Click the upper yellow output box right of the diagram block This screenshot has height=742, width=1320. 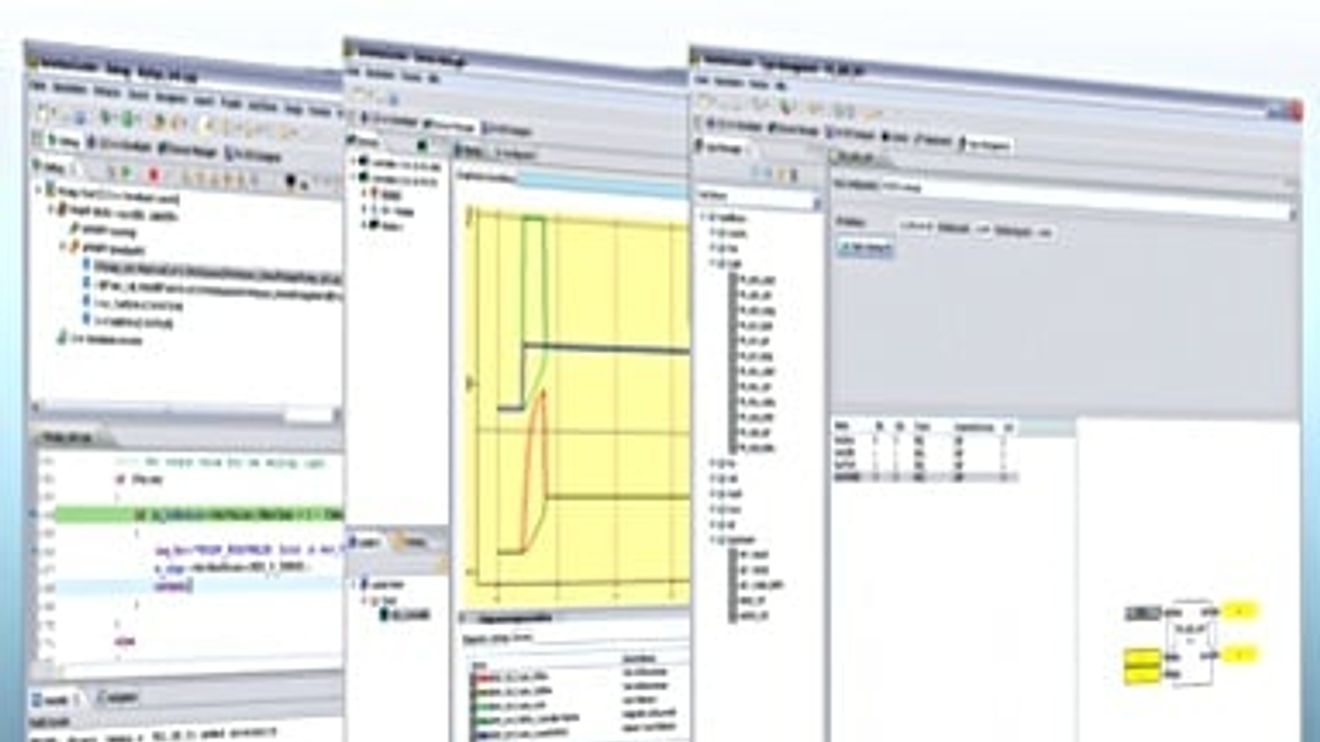(1241, 611)
